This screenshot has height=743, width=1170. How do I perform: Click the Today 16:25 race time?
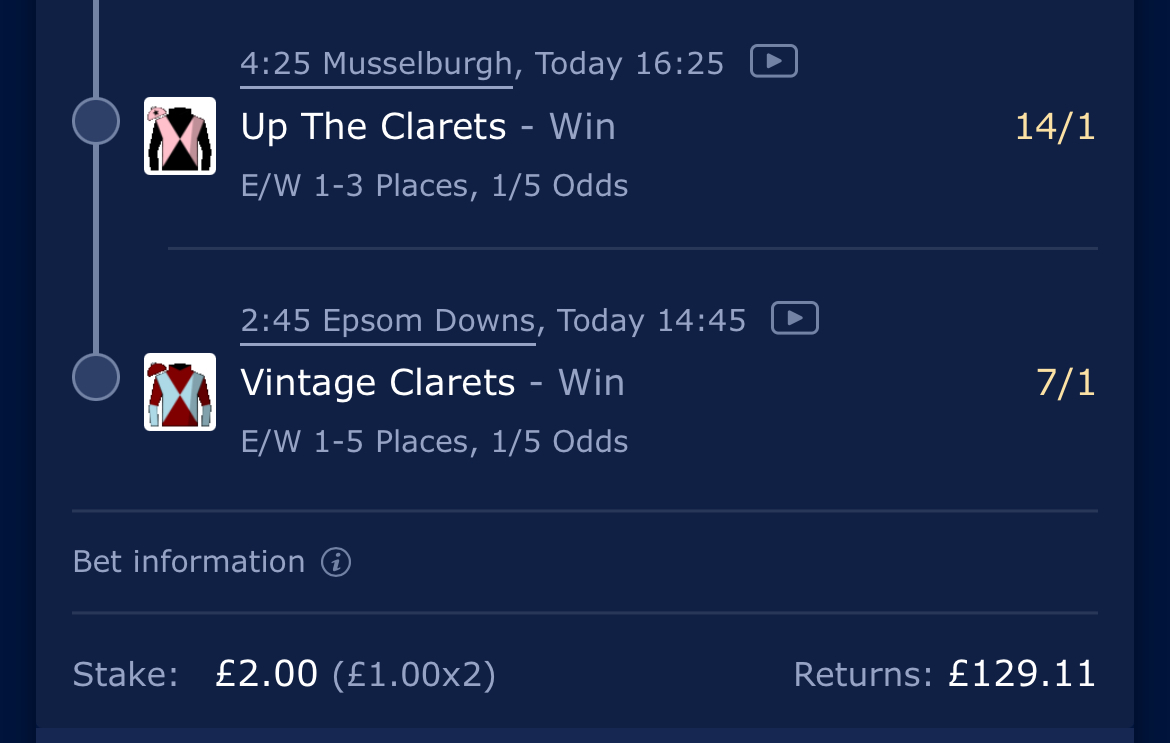pyautogui.click(x=629, y=64)
